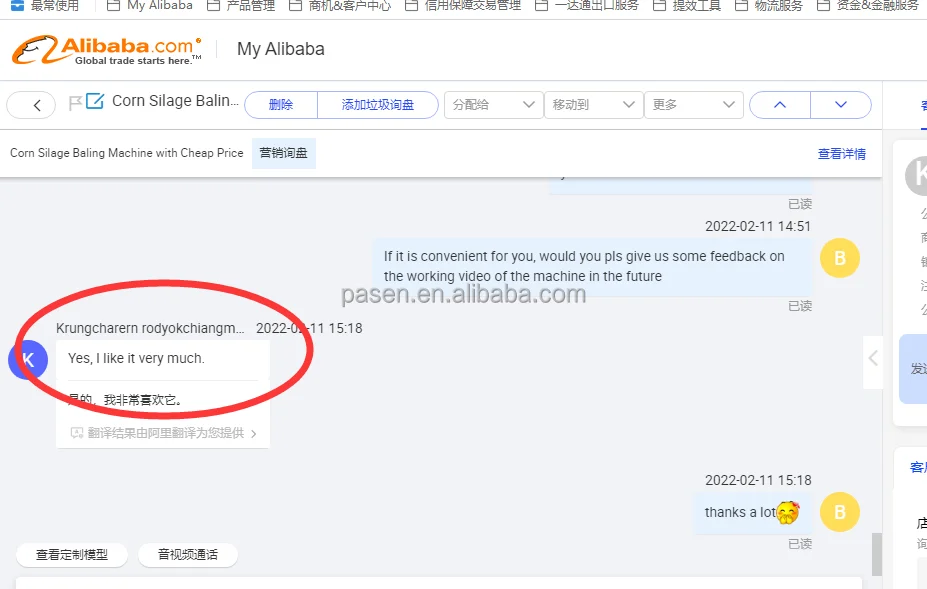Open 查看详情 details link

coord(841,154)
